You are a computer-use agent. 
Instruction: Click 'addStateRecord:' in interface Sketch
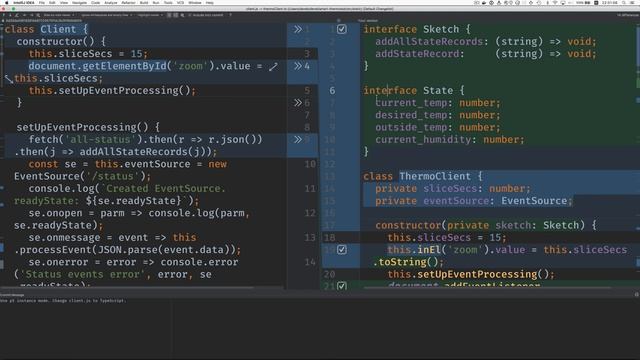coord(420,53)
